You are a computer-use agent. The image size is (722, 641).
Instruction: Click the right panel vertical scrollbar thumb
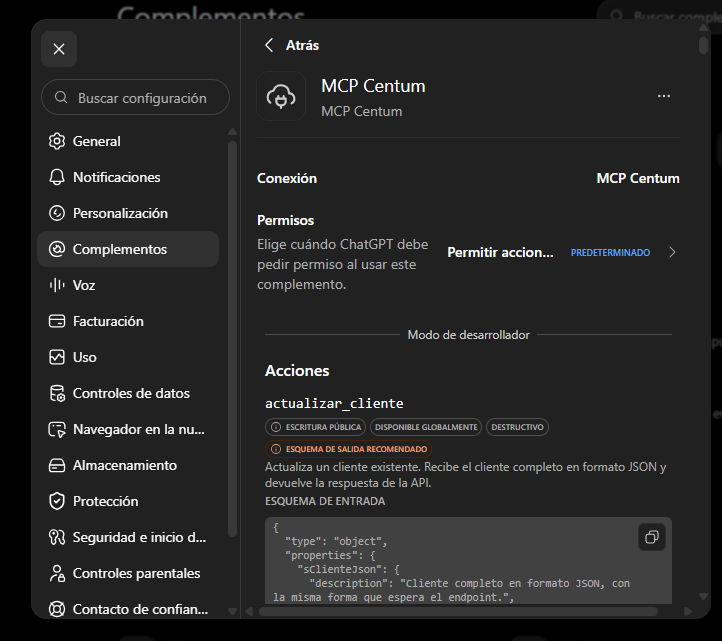point(703,45)
